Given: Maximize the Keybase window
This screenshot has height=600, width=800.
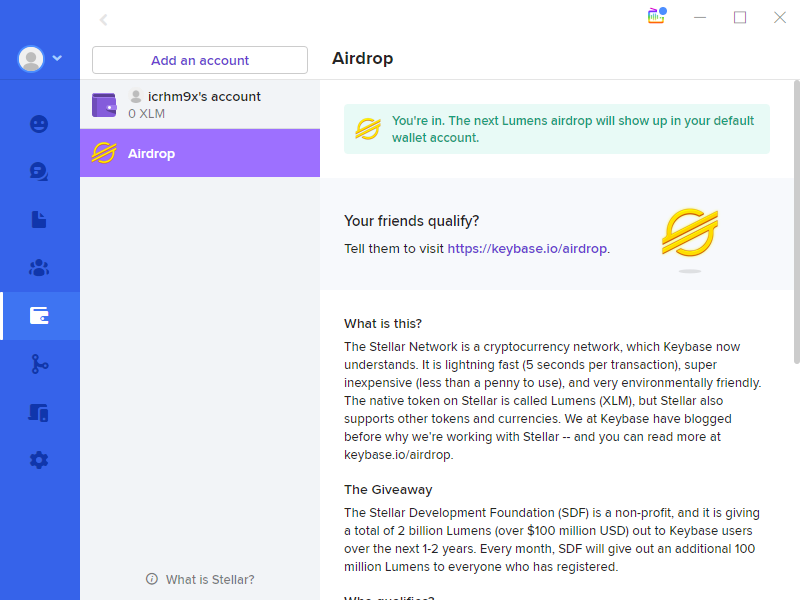Looking at the screenshot, I should [740, 17].
